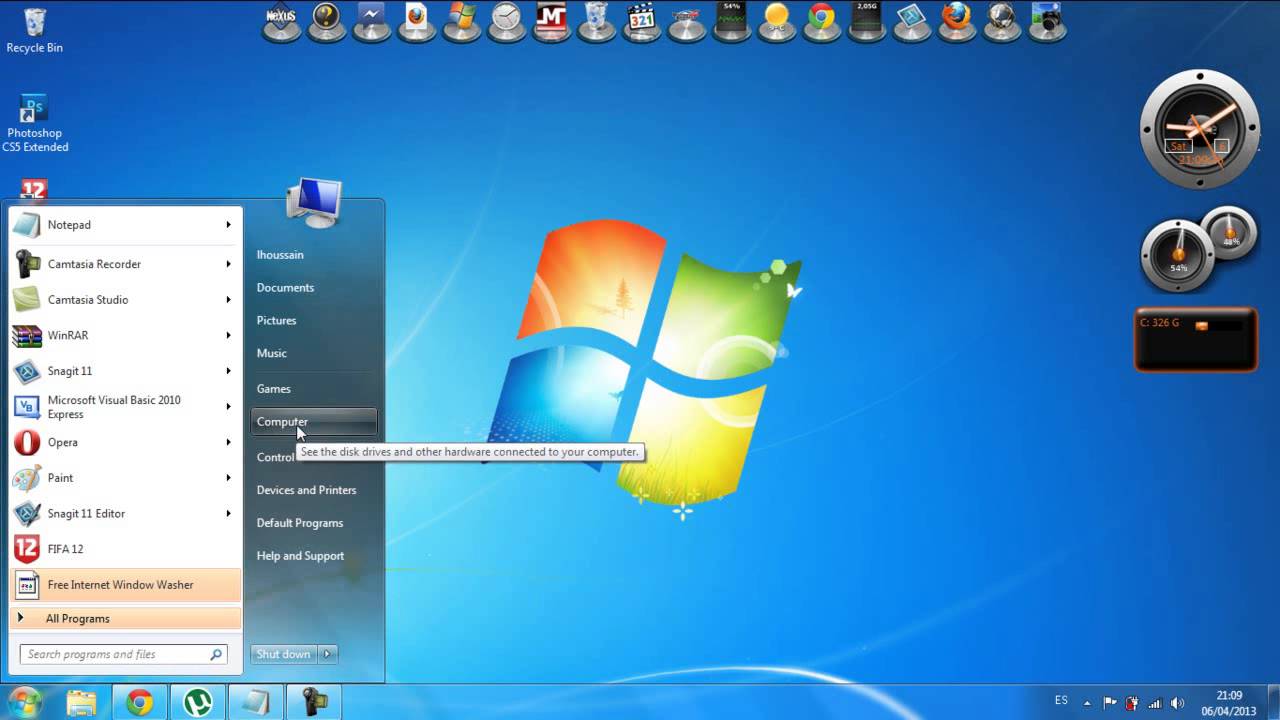Launch WinRAR from the Start menu programs list
The width and height of the screenshot is (1280, 720).
pos(125,335)
